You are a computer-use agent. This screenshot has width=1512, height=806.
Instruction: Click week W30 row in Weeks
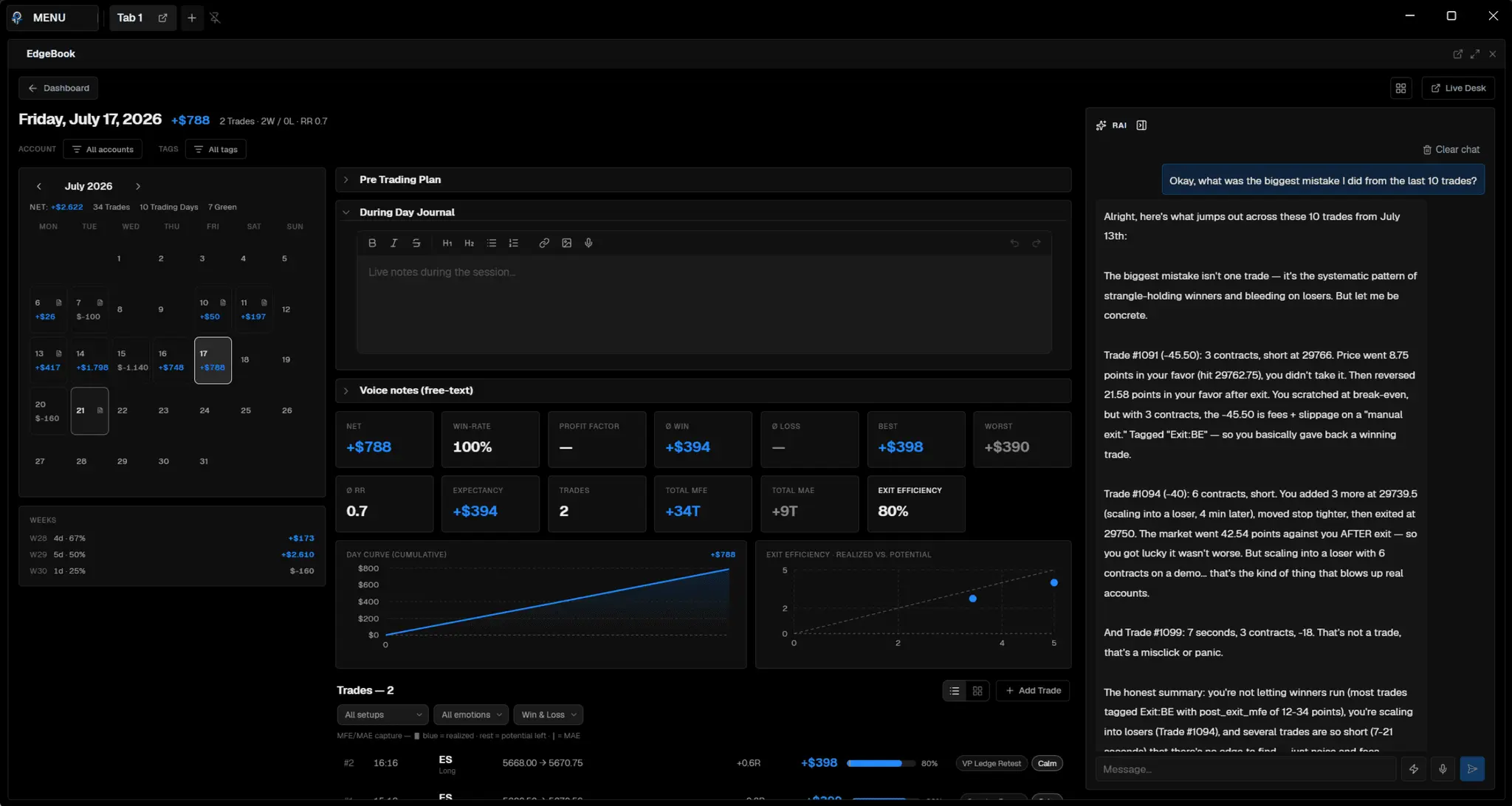click(172, 571)
